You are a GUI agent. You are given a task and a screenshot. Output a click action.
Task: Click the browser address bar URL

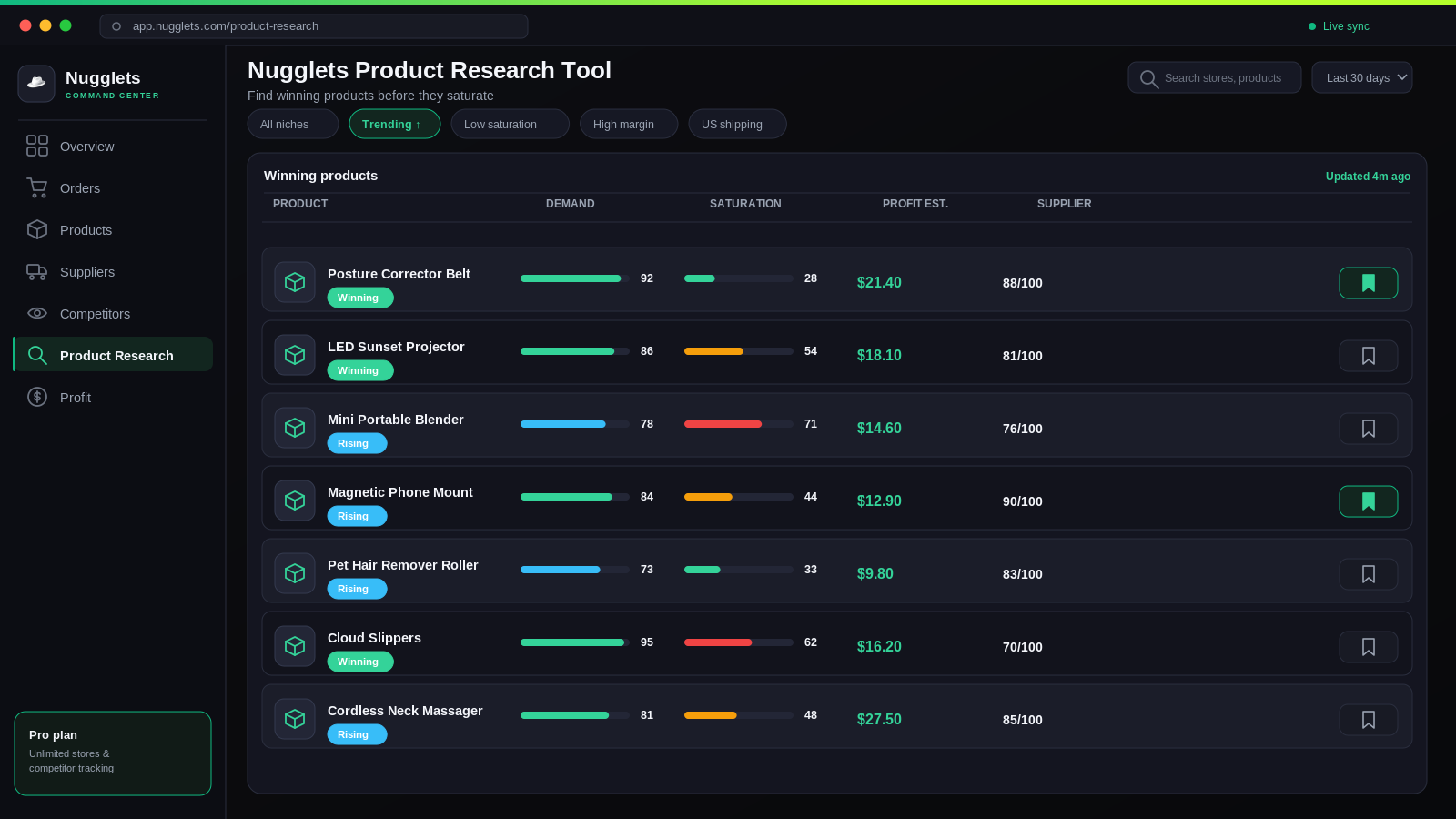tap(314, 26)
